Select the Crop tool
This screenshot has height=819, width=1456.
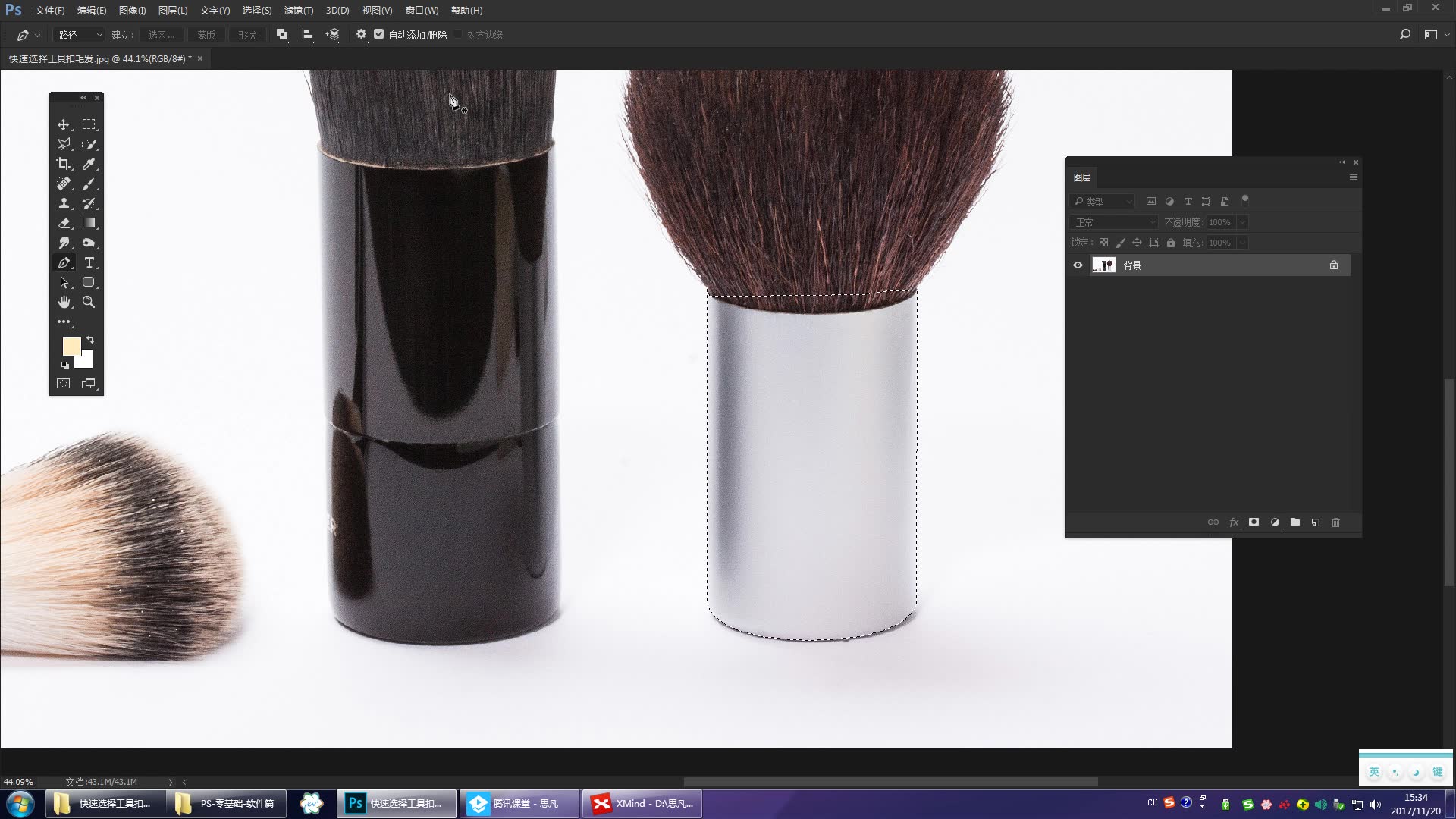click(x=64, y=164)
